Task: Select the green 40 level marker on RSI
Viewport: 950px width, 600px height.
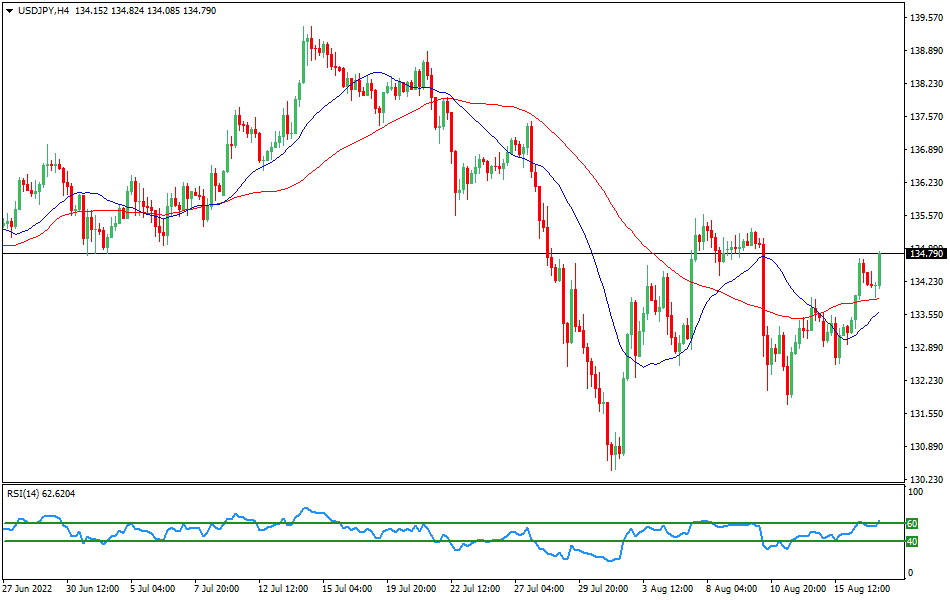Action: (x=910, y=541)
